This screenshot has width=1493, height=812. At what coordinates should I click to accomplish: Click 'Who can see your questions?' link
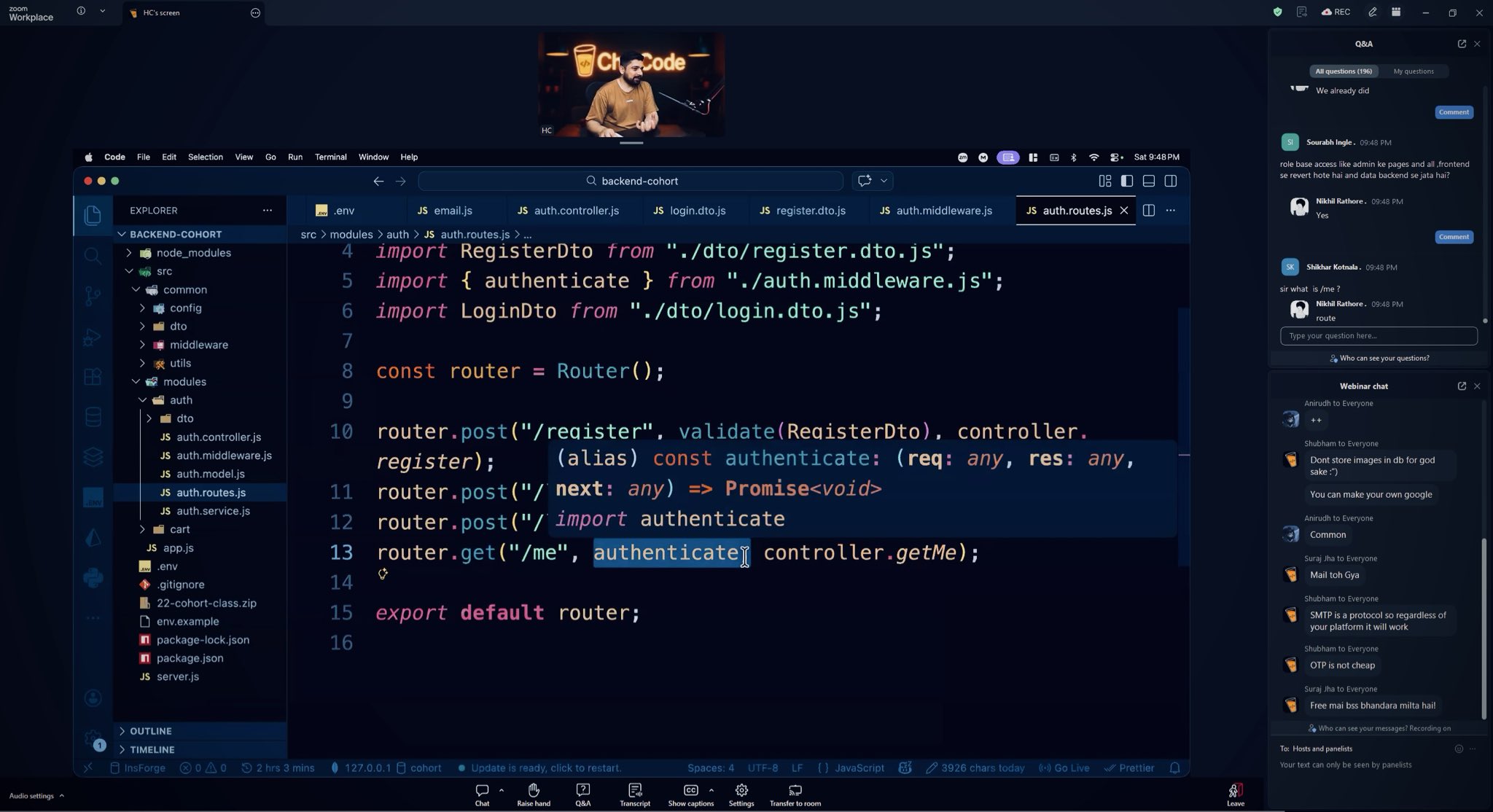click(1383, 358)
